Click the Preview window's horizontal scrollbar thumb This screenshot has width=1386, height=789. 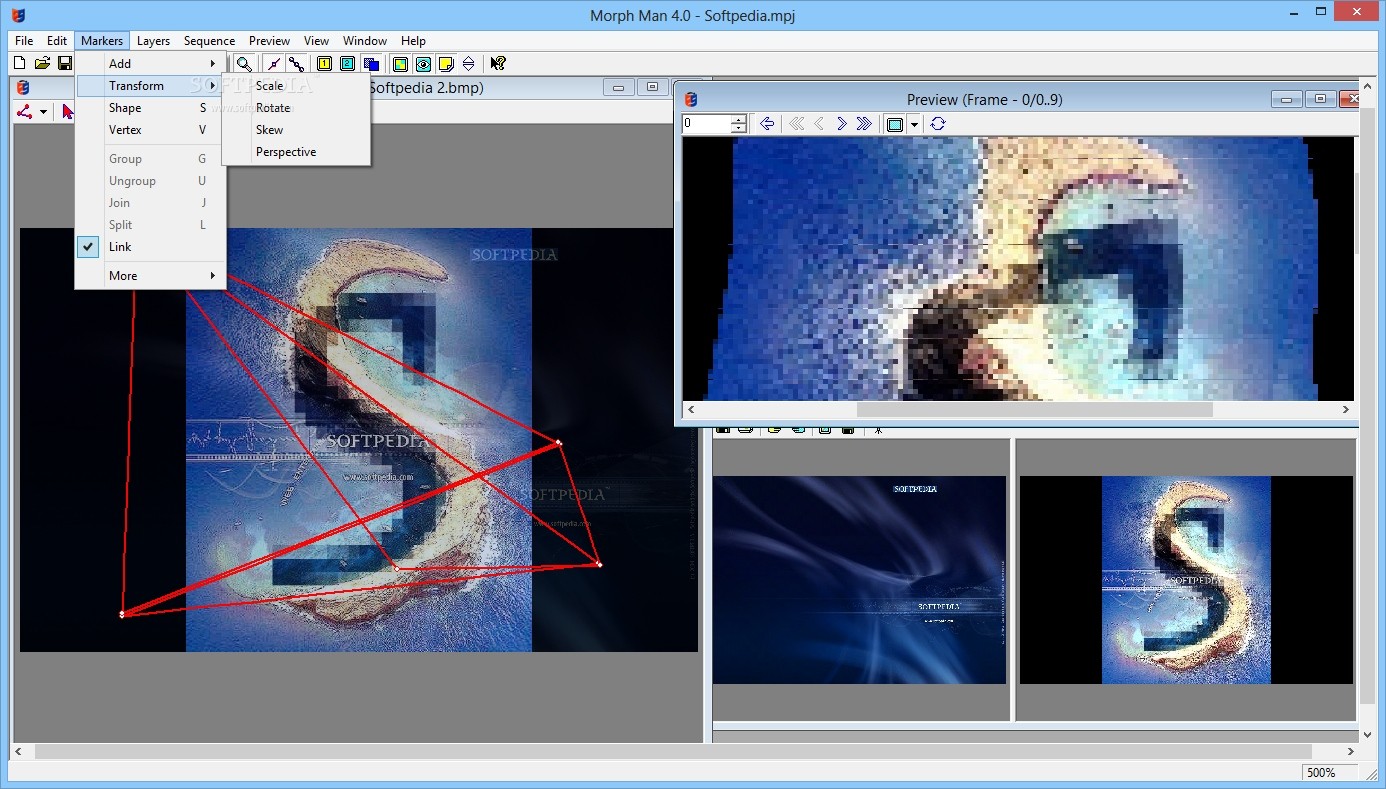[1034, 409]
